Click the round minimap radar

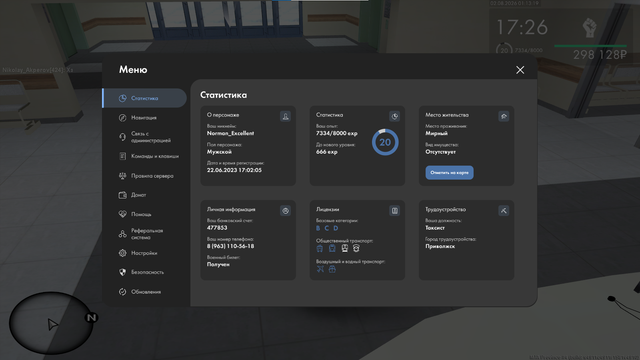tap(51, 322)
